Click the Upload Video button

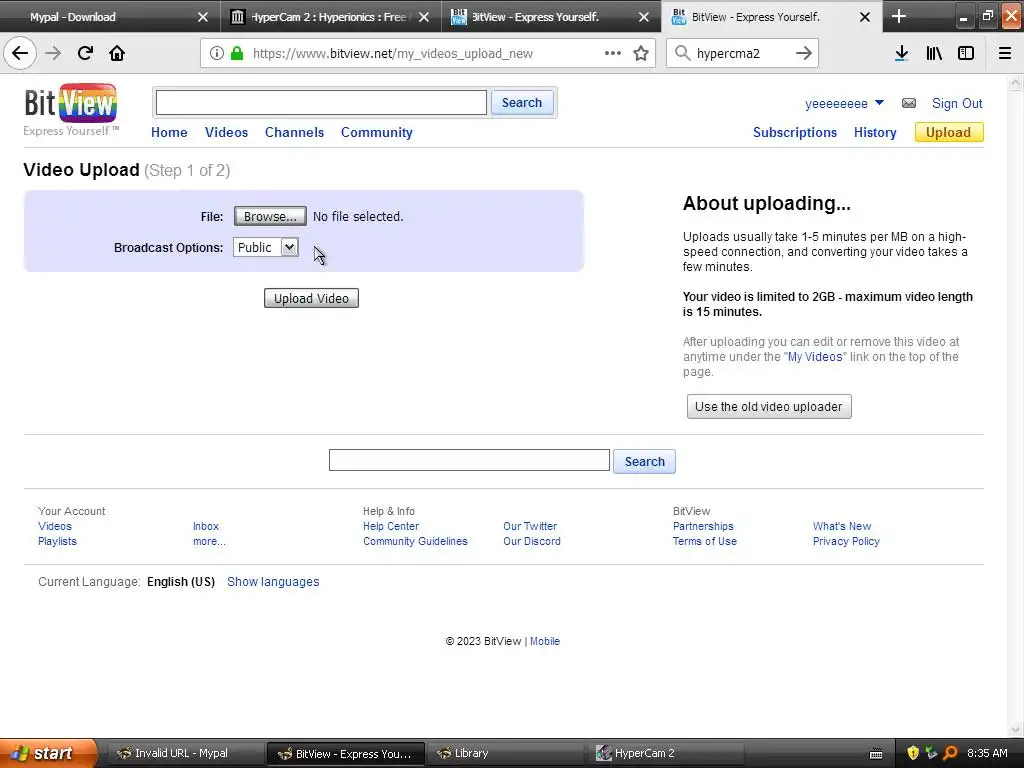tap(312, 298)
